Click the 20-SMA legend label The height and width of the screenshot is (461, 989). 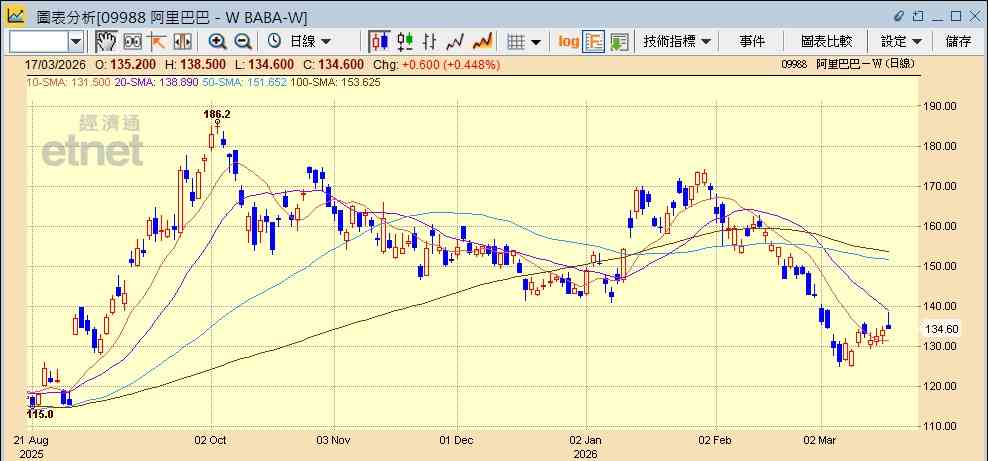(x=156, y=82)
